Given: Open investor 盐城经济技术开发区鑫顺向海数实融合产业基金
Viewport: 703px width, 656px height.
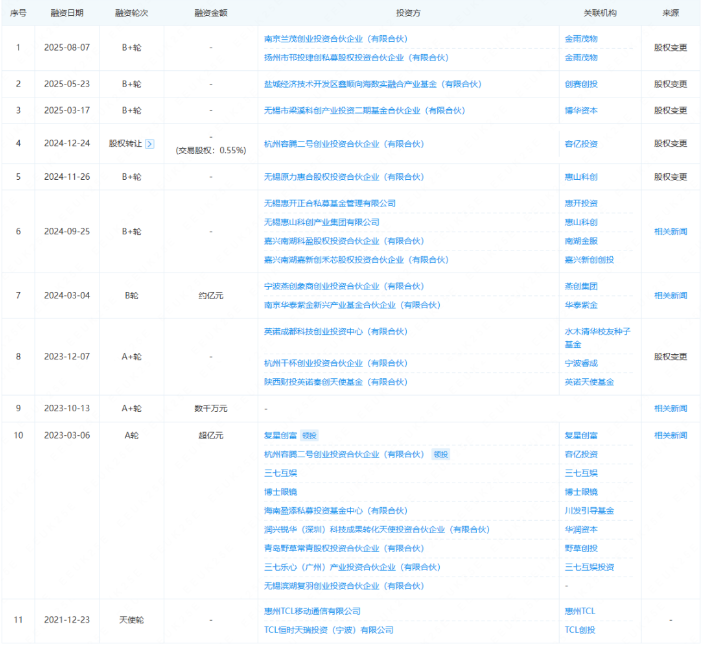Looking at the screenshot, I should [373, 84].
